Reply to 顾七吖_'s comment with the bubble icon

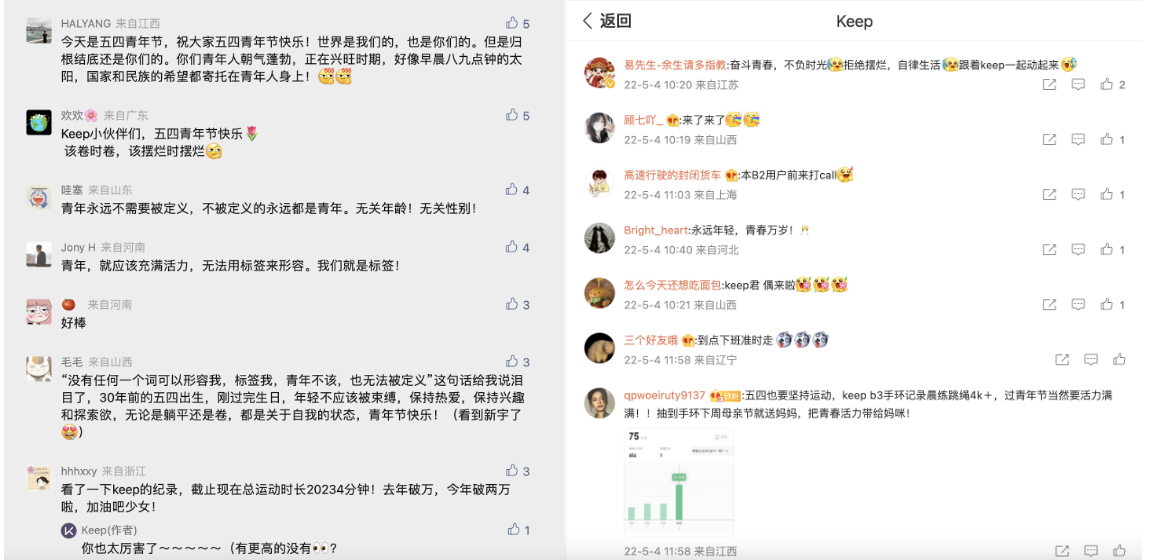click(1078, 139)
